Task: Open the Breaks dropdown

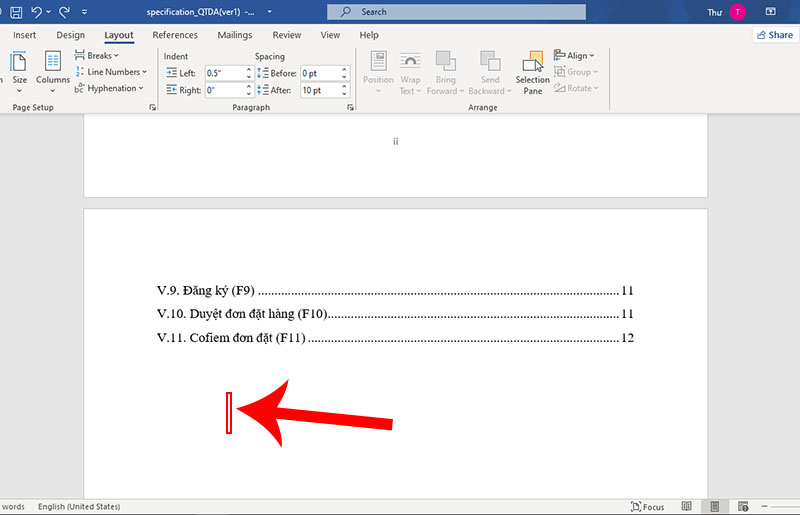Action: pyautogui.click(x=97, y=55)
